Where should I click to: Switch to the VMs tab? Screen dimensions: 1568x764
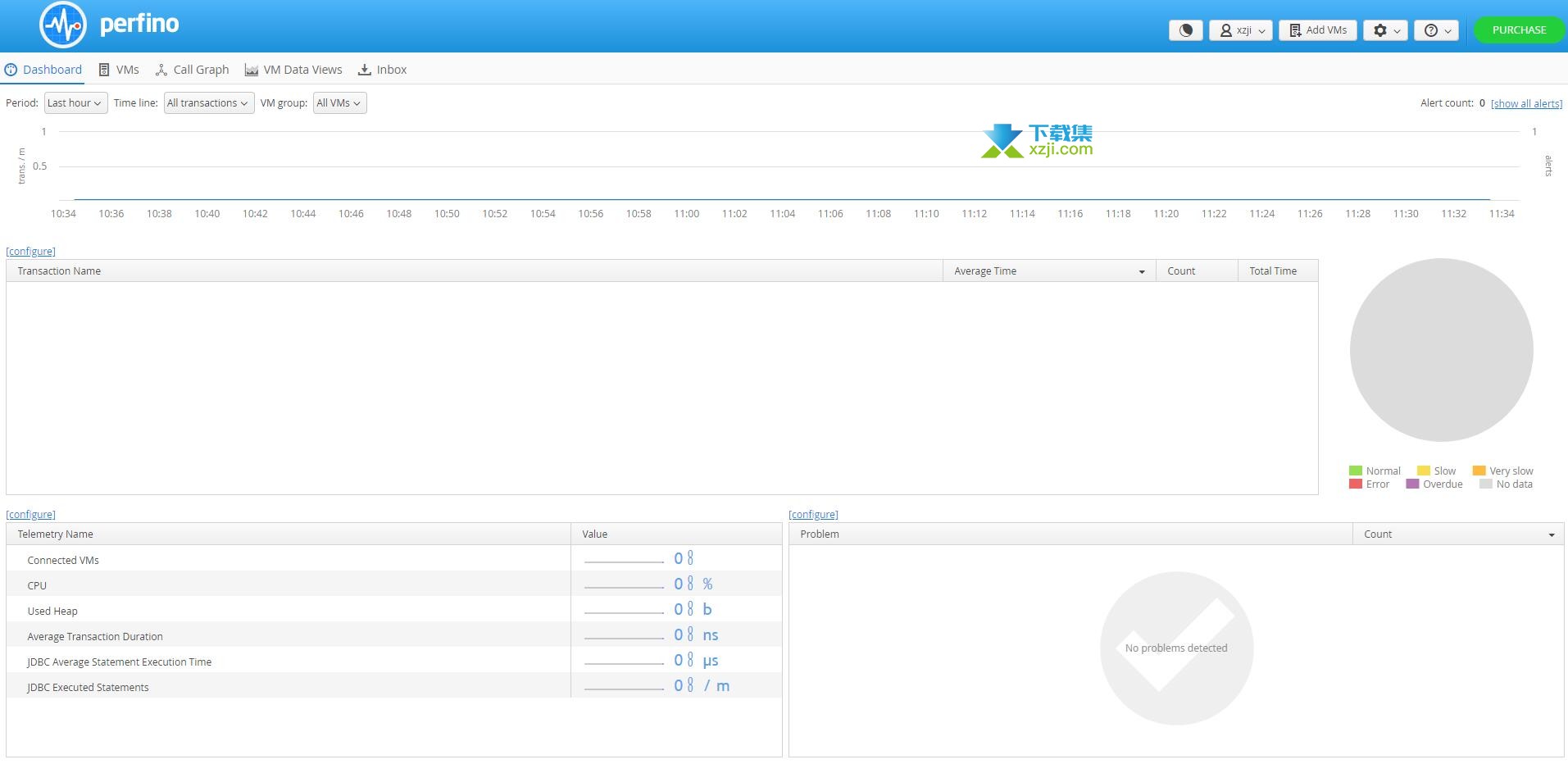pos(119,70)
